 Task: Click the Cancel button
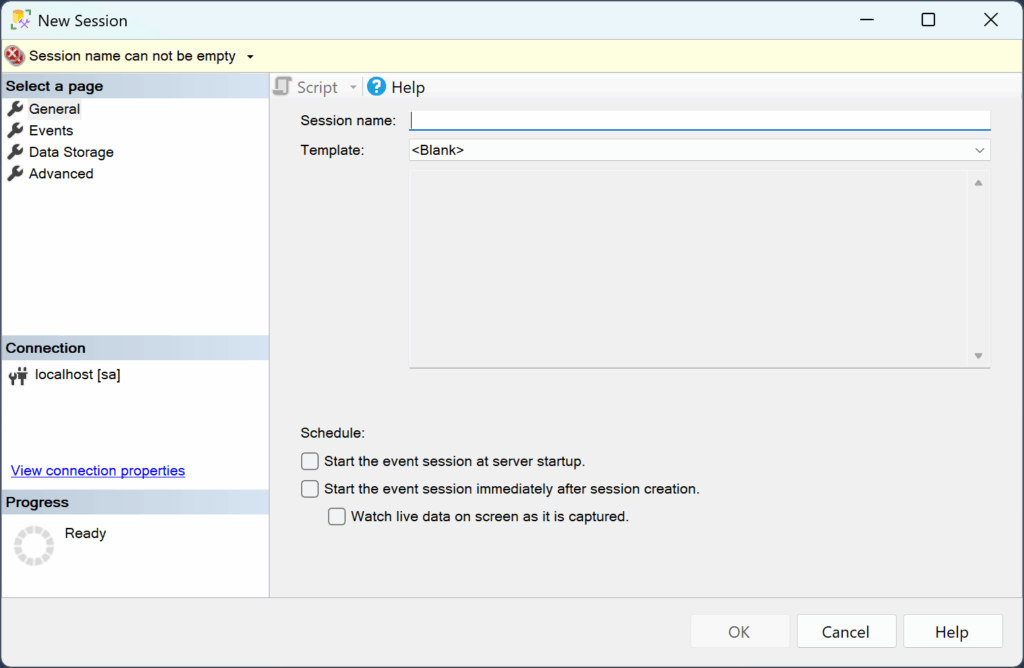(x=846, y=631)
